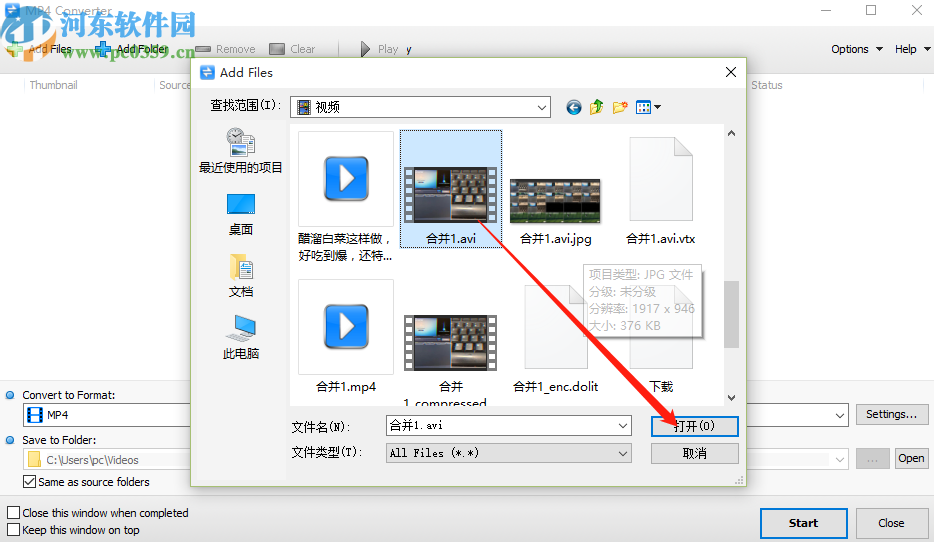
Task: Click the Options dropdown arrow
Action: coord(879,49)
